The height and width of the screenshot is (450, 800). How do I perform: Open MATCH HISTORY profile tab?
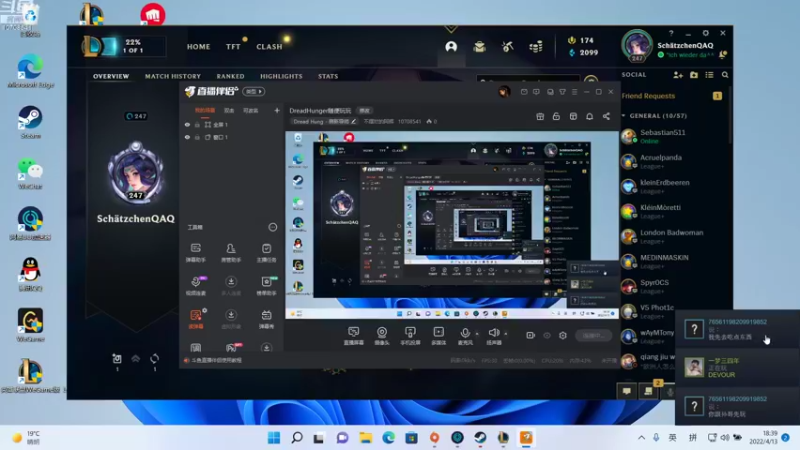(x=173, y=76)
